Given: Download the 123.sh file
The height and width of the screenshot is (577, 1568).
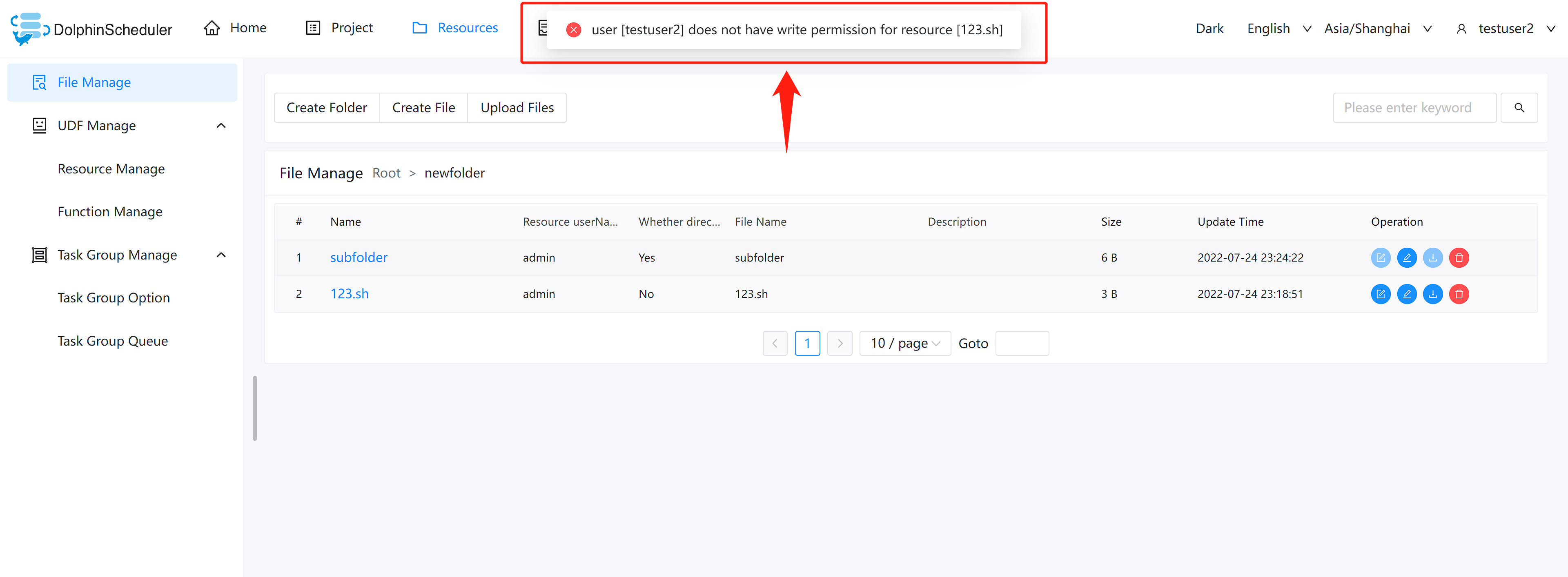Looking at the screenshot, I should 1432,294.
